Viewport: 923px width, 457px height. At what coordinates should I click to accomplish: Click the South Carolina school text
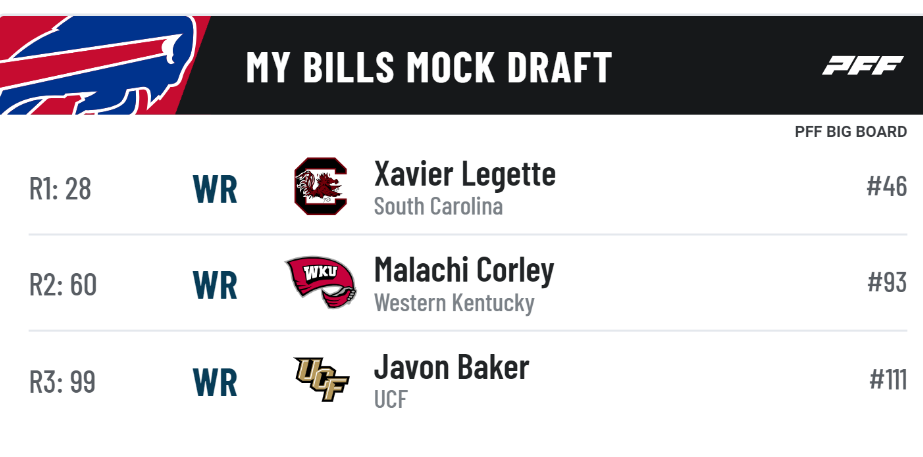438,207
